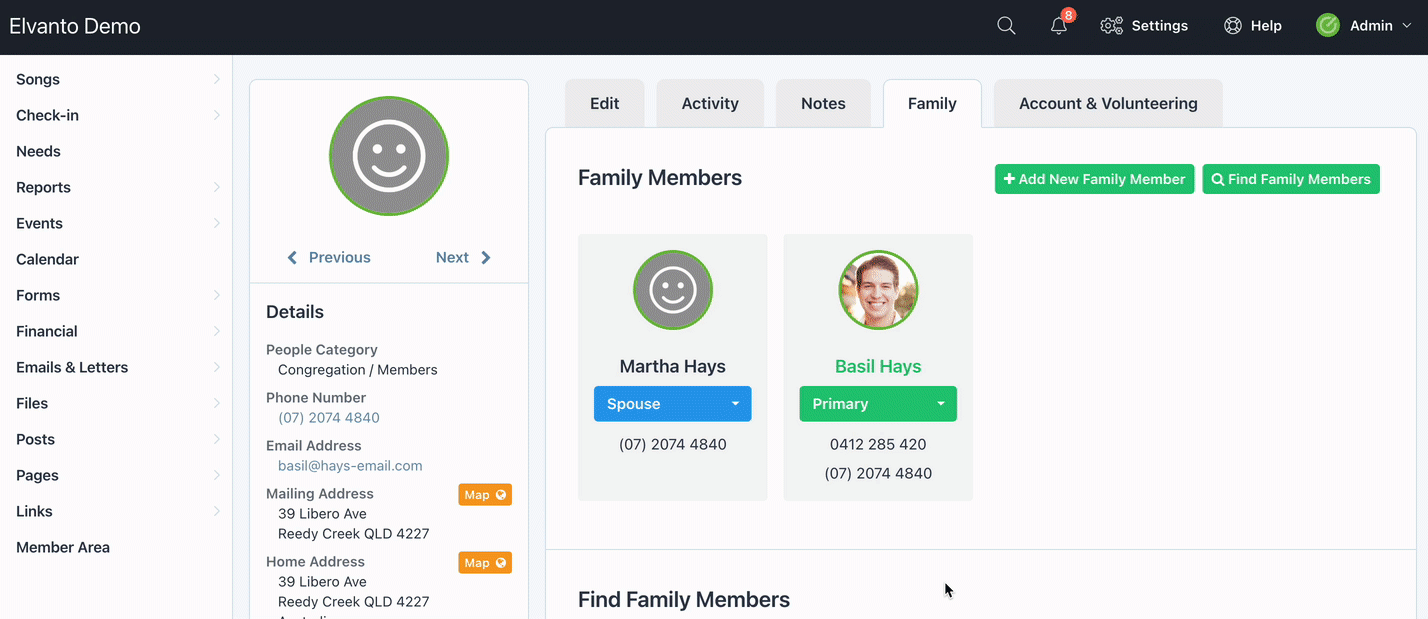The image size is (1428, 619).
Task: Switch to Account & Volunteering tab
Action: (1108, 104)
